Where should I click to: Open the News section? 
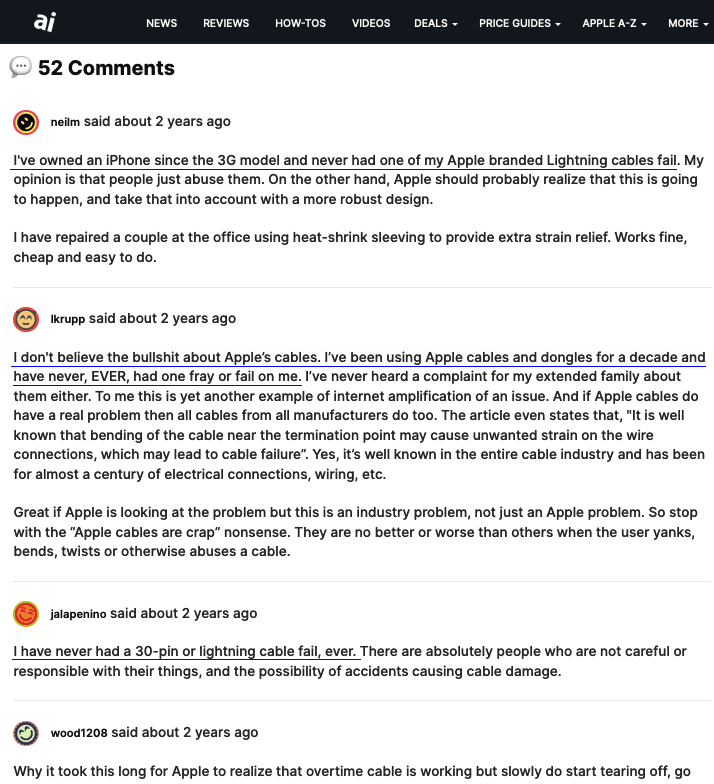click(x=161, y=23)
